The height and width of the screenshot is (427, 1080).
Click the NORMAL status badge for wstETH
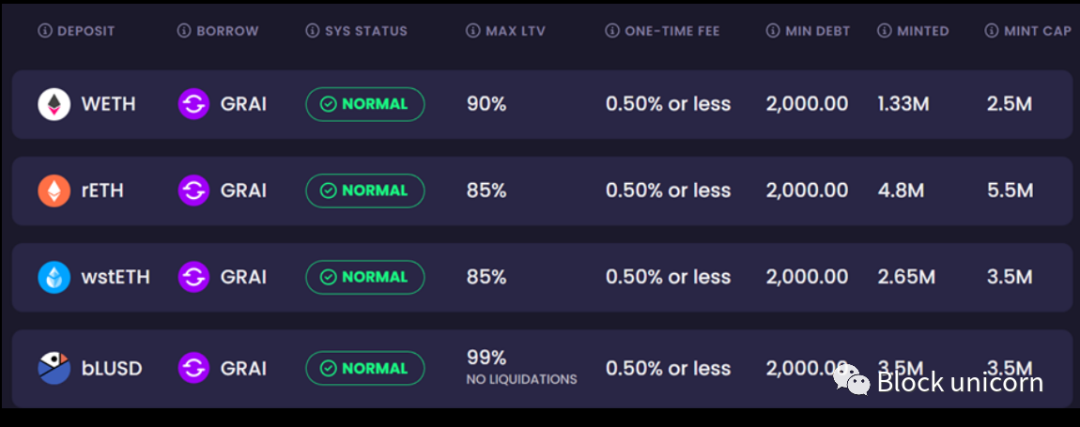365,277
